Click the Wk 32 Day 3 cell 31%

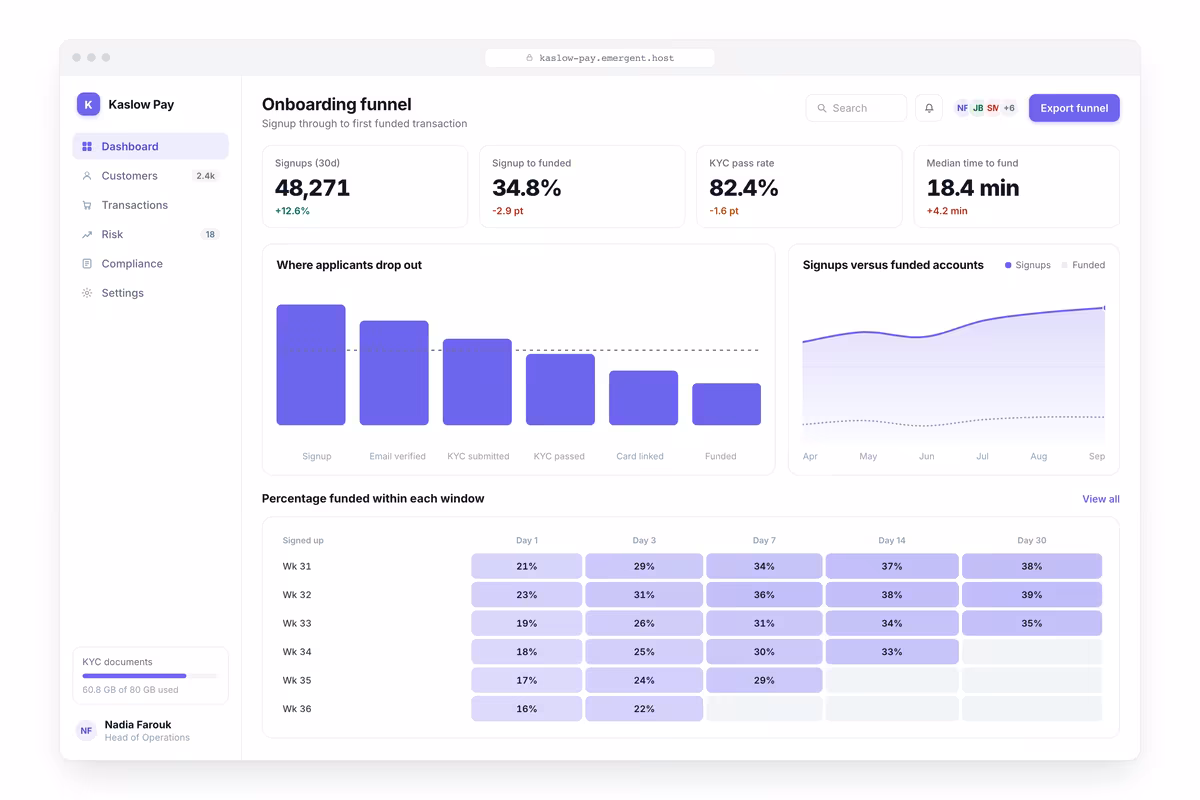click(x=644, y=595)
